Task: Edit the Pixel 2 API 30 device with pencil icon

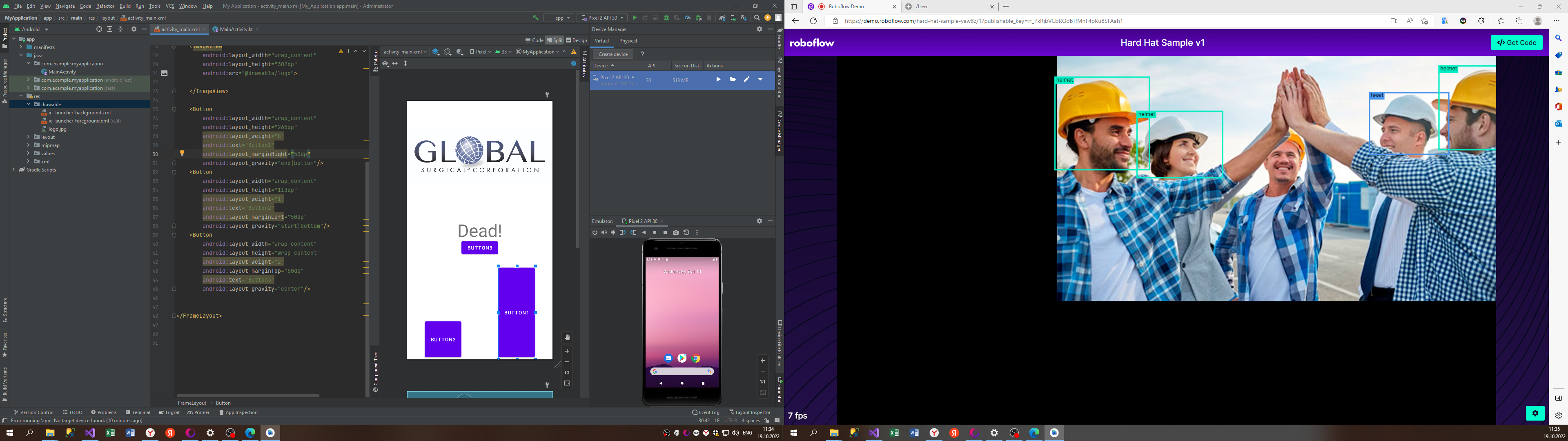Action: tap(747, 79)
